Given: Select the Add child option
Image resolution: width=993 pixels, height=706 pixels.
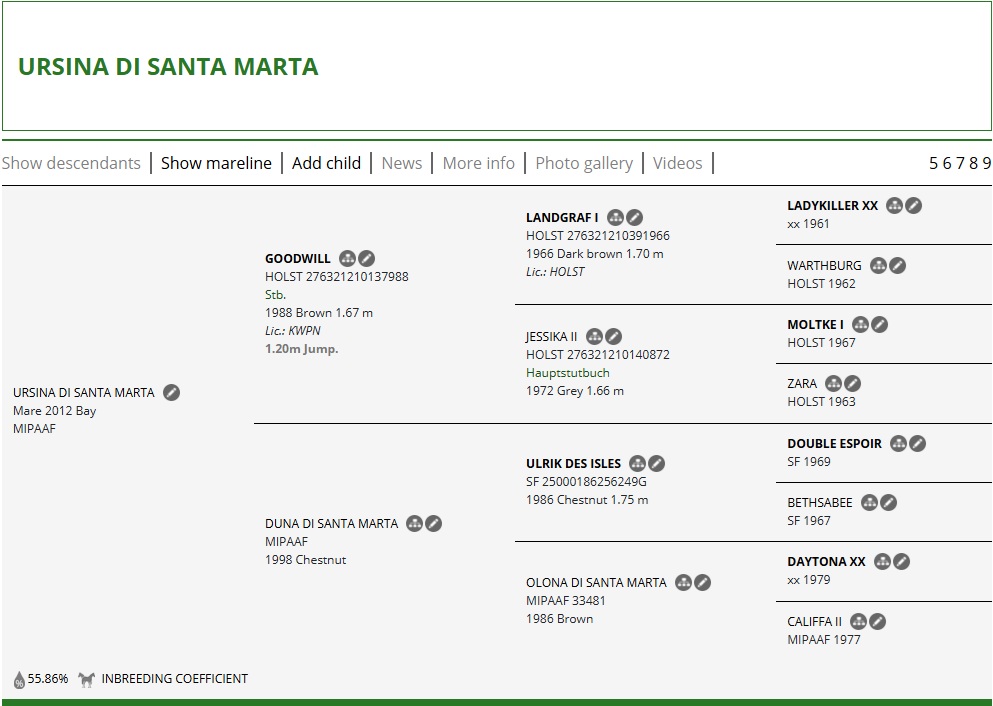Looking at the screenshot, I should (326, 163).
